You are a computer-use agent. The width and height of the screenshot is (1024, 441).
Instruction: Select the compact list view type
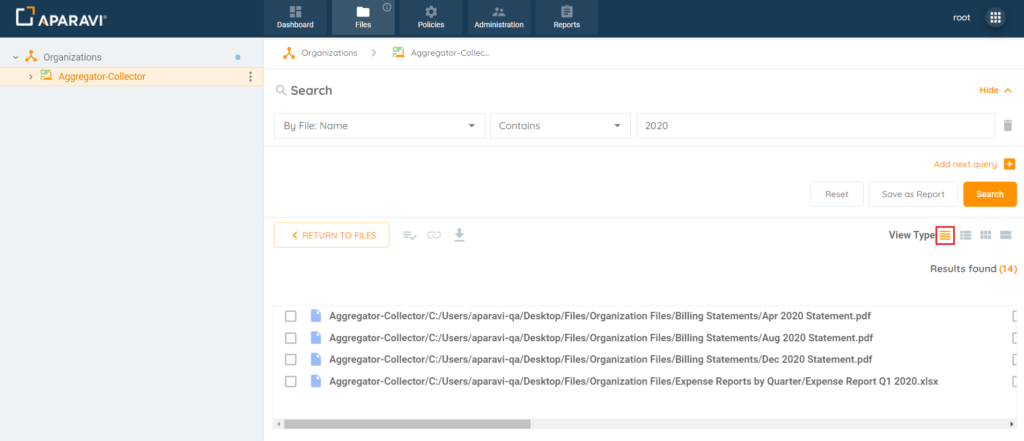945,235
